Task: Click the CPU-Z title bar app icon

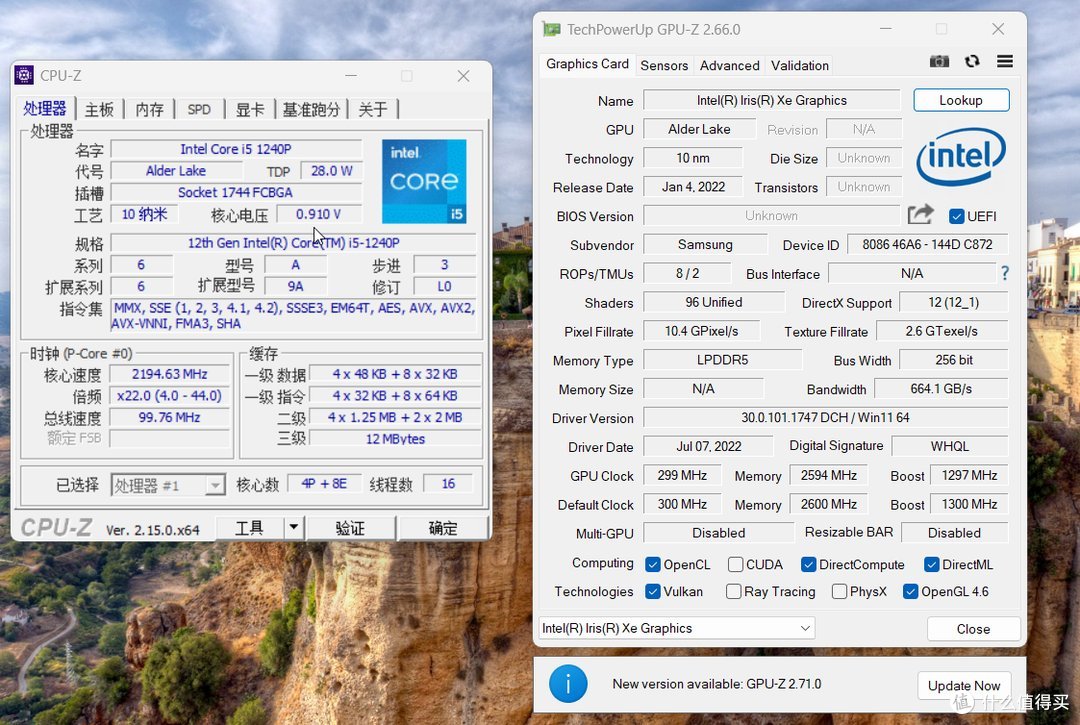Action: [x=24, y=75]
